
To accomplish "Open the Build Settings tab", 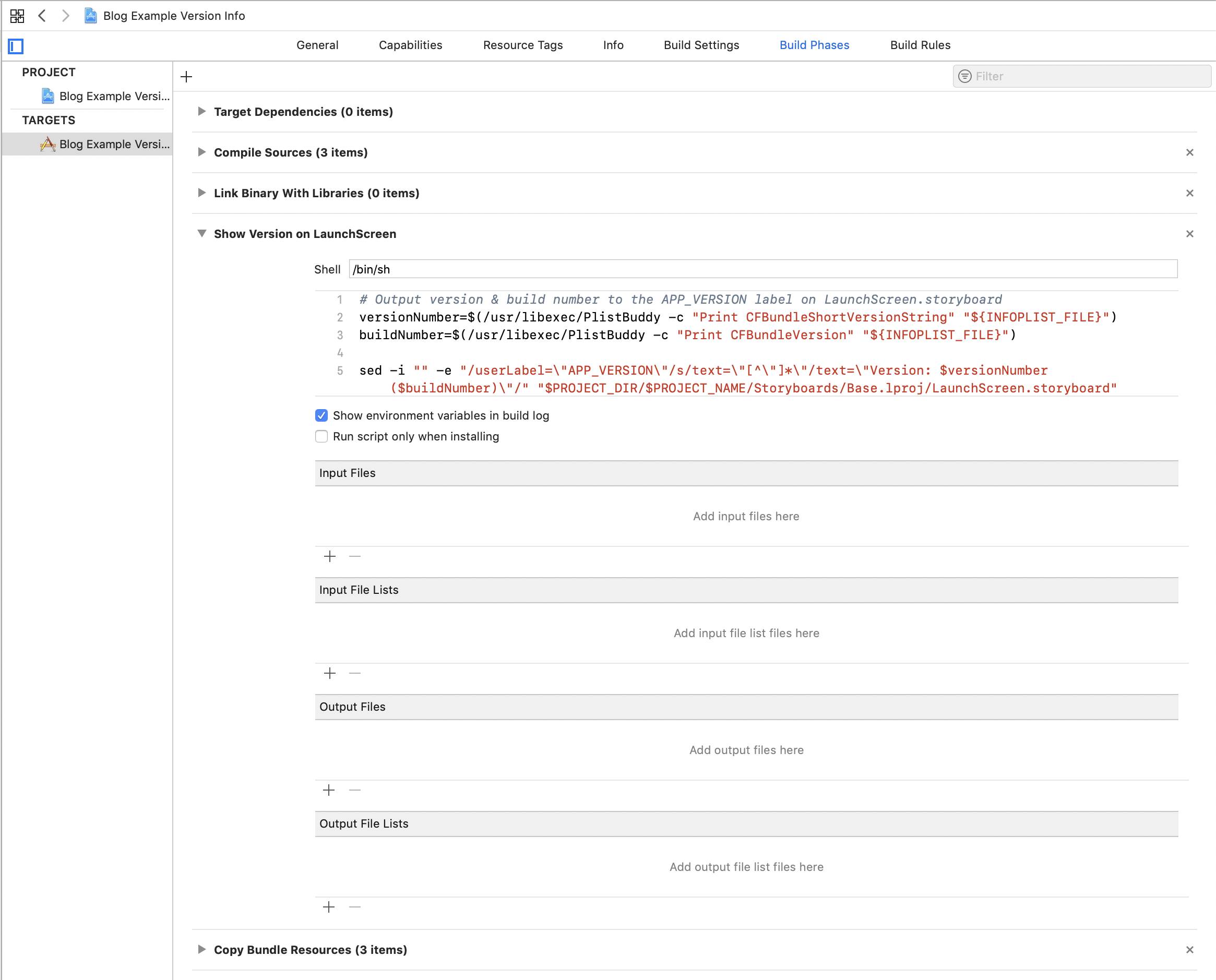I will [701, 45].
